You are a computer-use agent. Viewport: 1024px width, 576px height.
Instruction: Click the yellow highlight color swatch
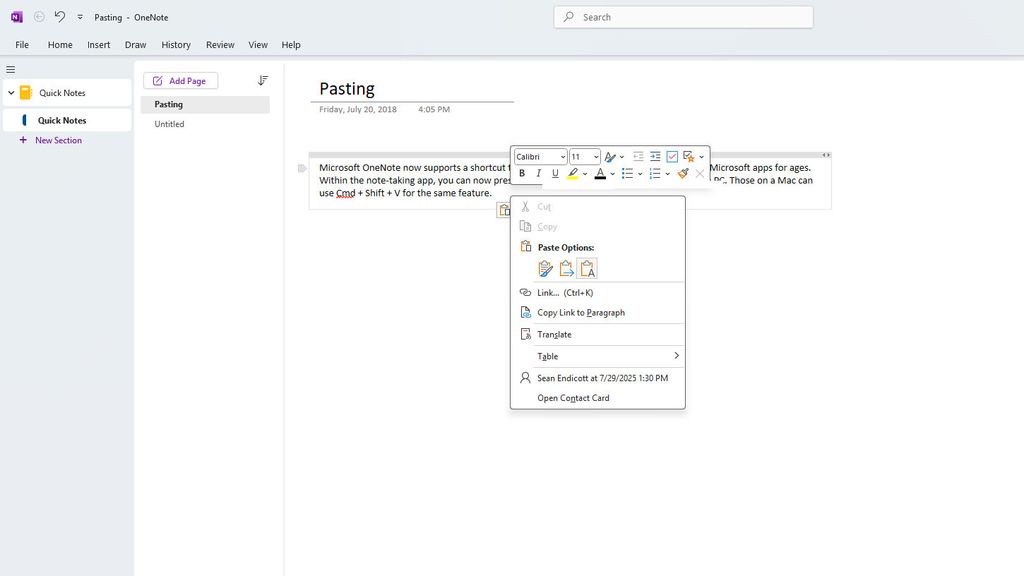(x=571, y=175)
